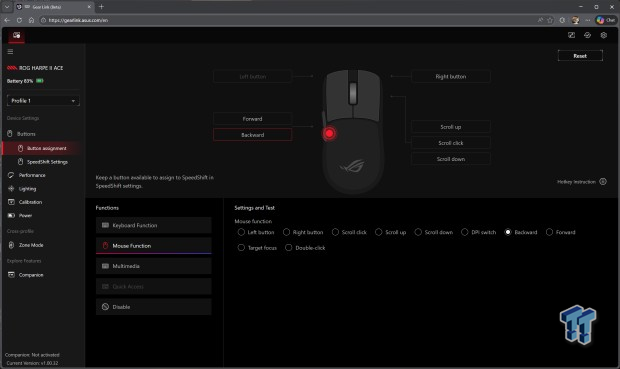The height and width of the screenshot is (369, 620).
Task: Refresh the browser page
Action: pos(19,20)
